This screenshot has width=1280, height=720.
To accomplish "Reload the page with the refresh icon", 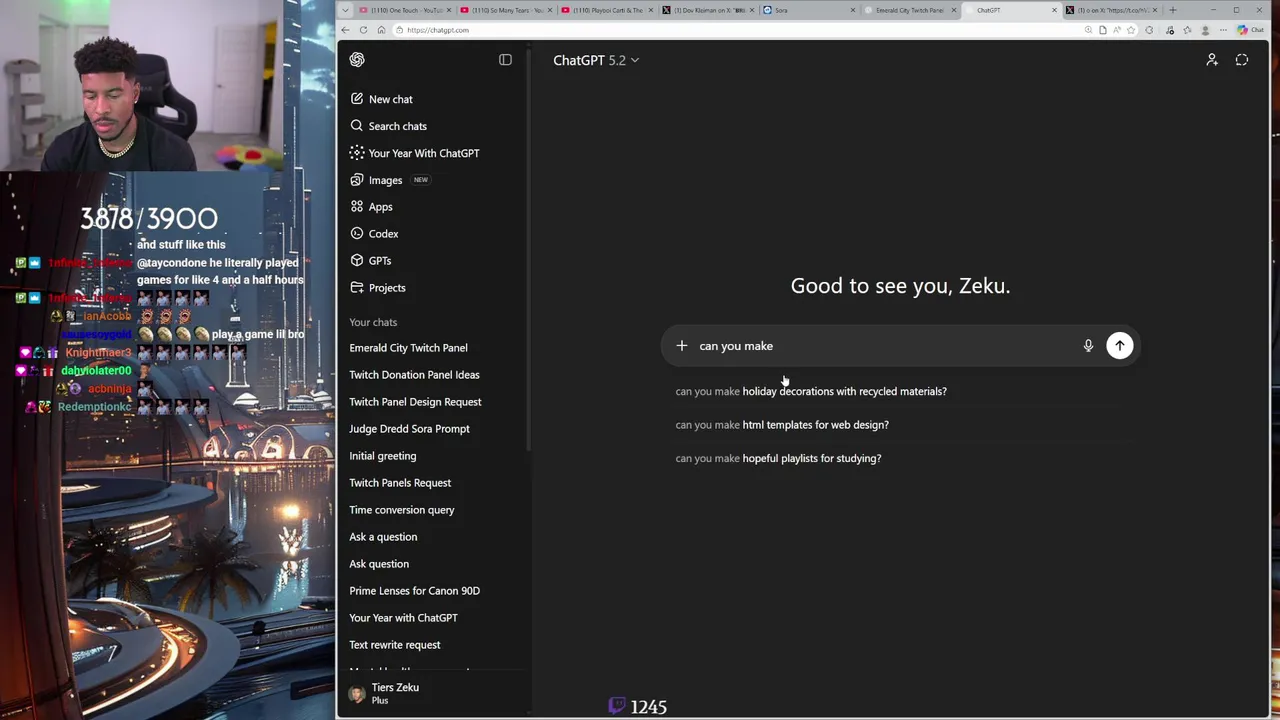I will coord(363,30).
